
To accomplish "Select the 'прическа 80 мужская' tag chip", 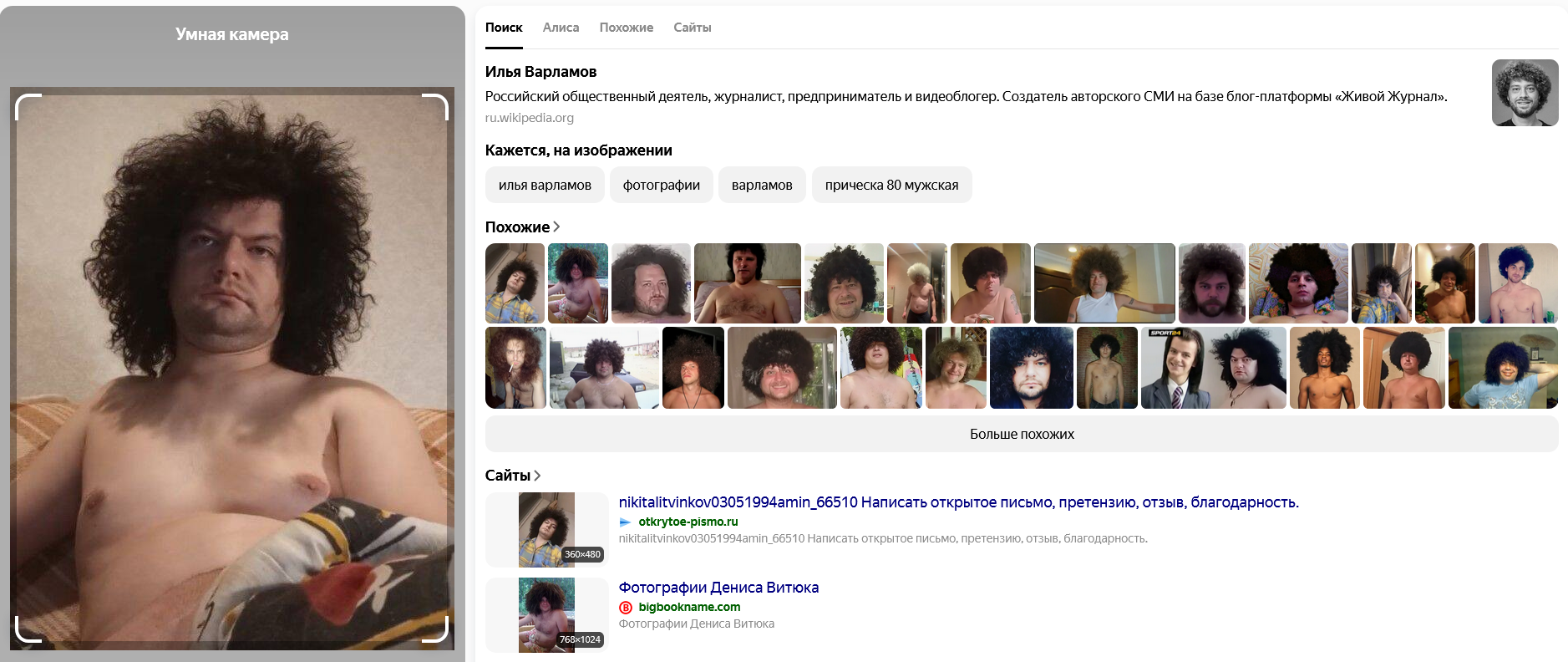I will 891,185.
